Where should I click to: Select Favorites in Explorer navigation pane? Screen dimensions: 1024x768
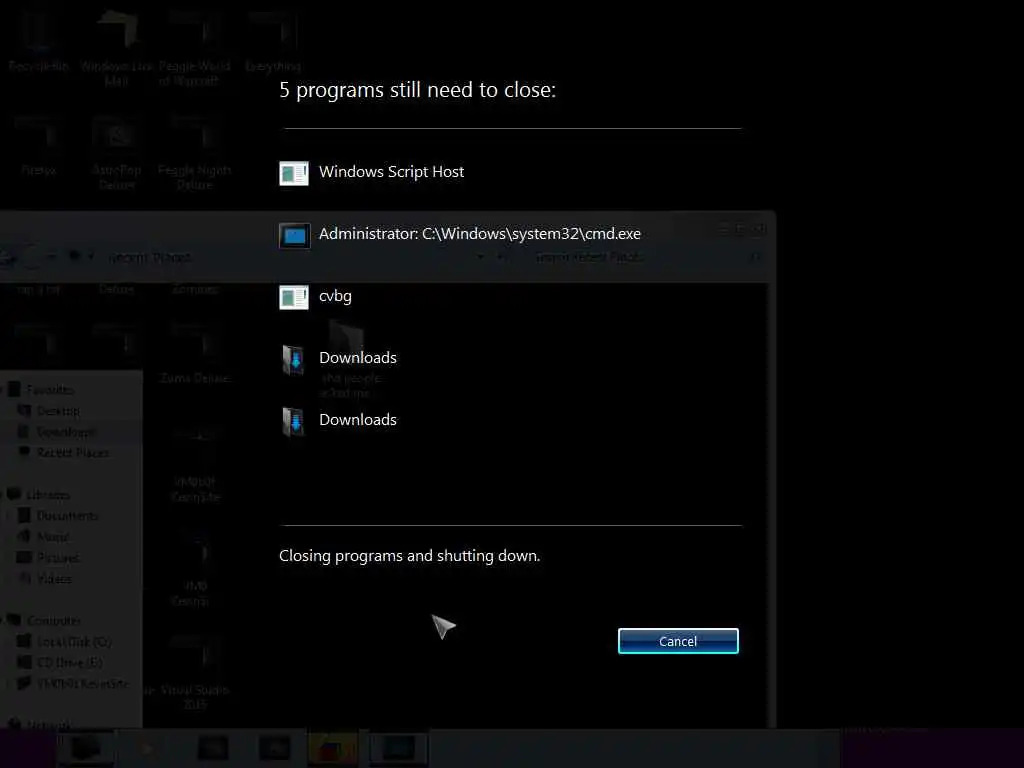pos(50,390)
